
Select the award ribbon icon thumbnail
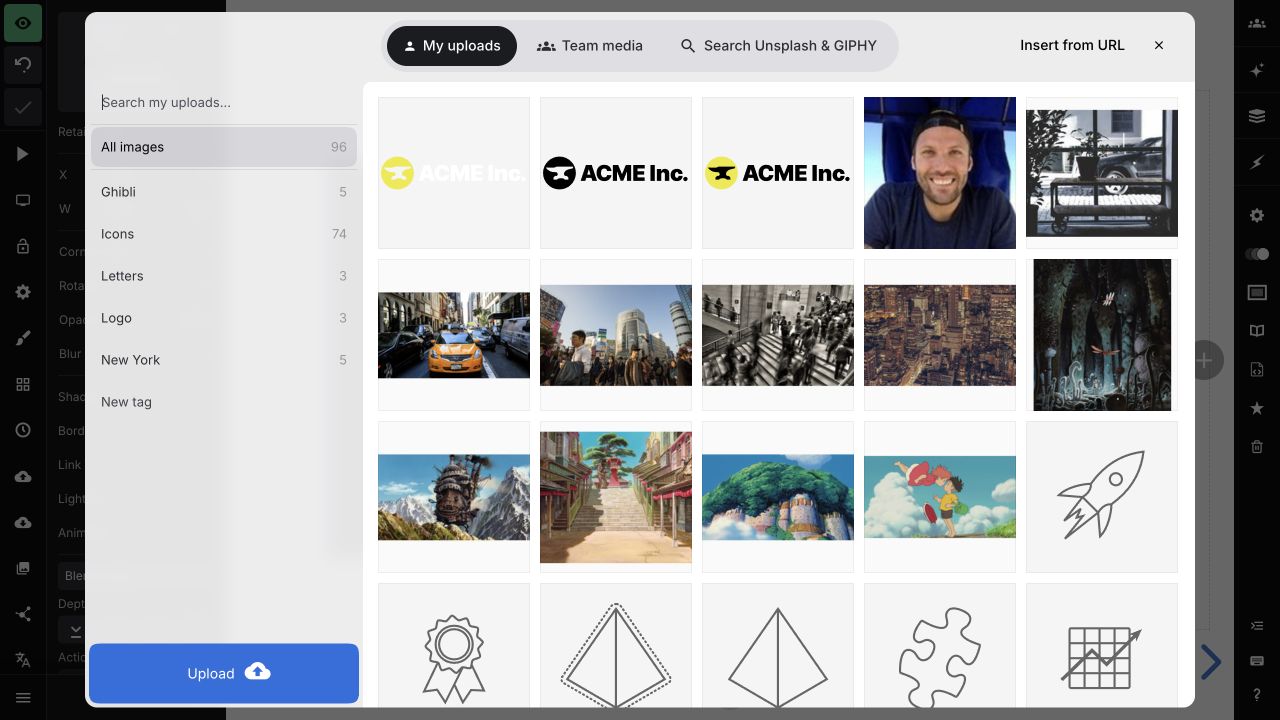coord(454,645)
